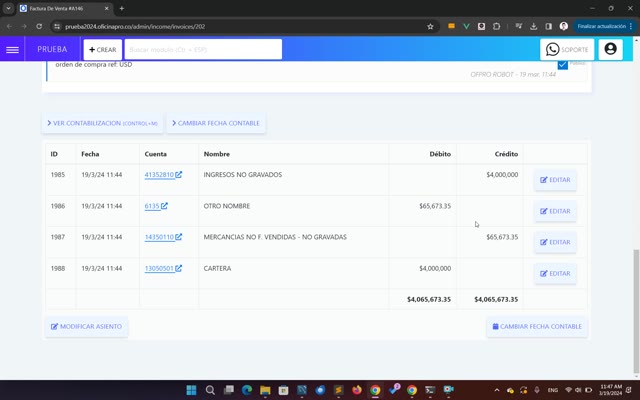Open the user account profile icon
Image resolution: width=640 pixels, height=400 pixels.
(x=610, y=49)
